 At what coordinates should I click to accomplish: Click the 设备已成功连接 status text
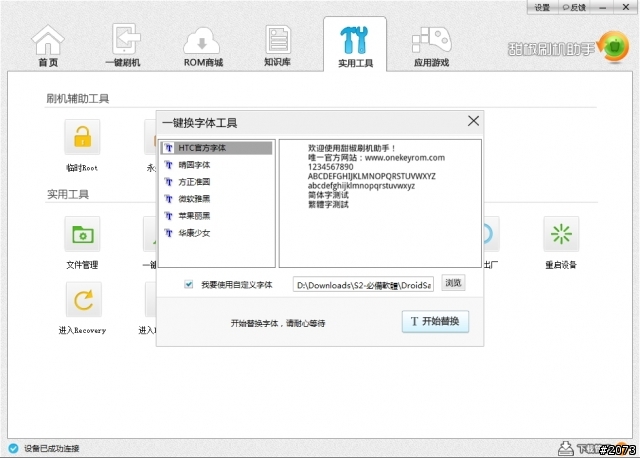51,449
